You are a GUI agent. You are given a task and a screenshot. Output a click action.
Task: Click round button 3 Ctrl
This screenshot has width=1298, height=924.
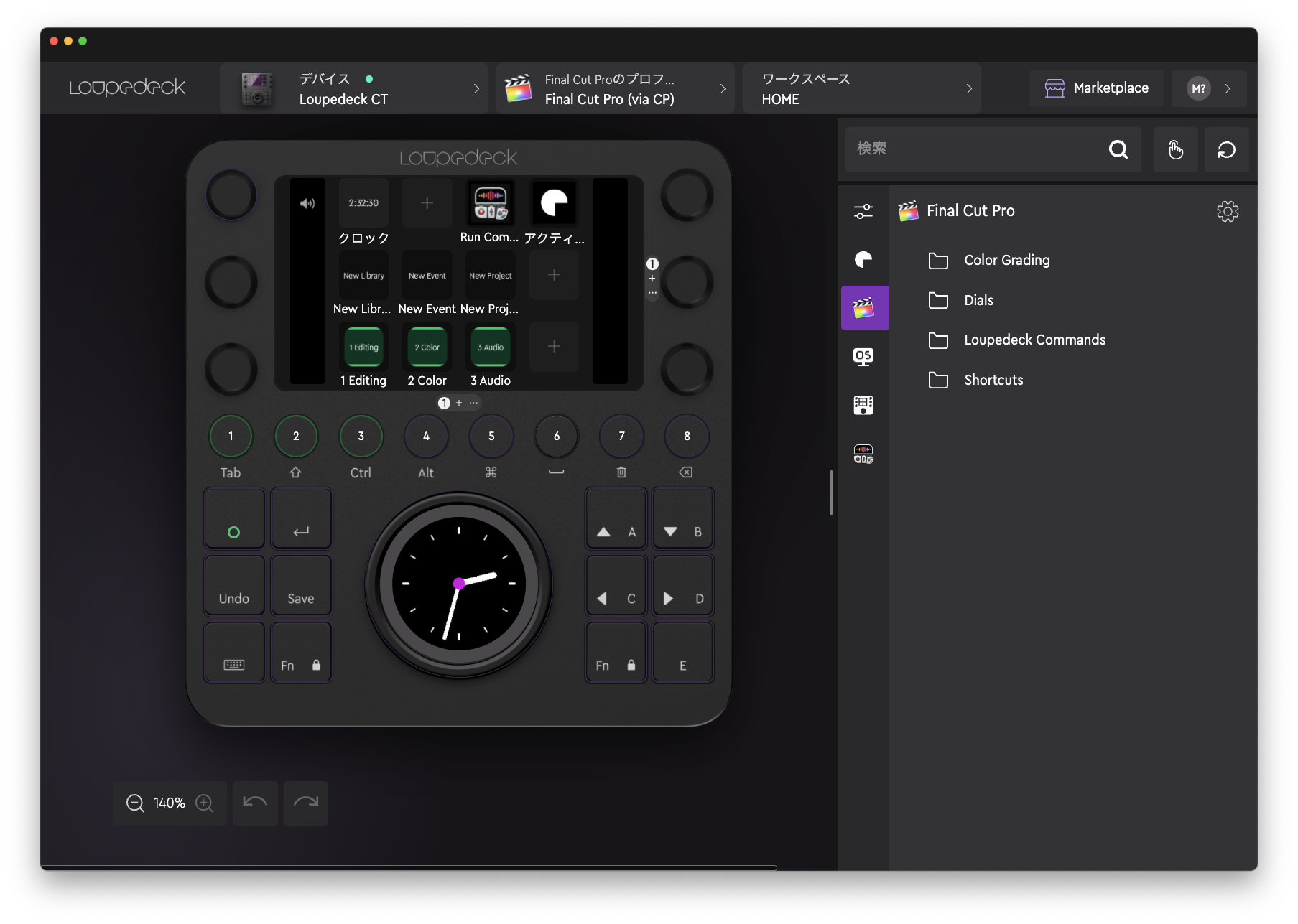361,436
